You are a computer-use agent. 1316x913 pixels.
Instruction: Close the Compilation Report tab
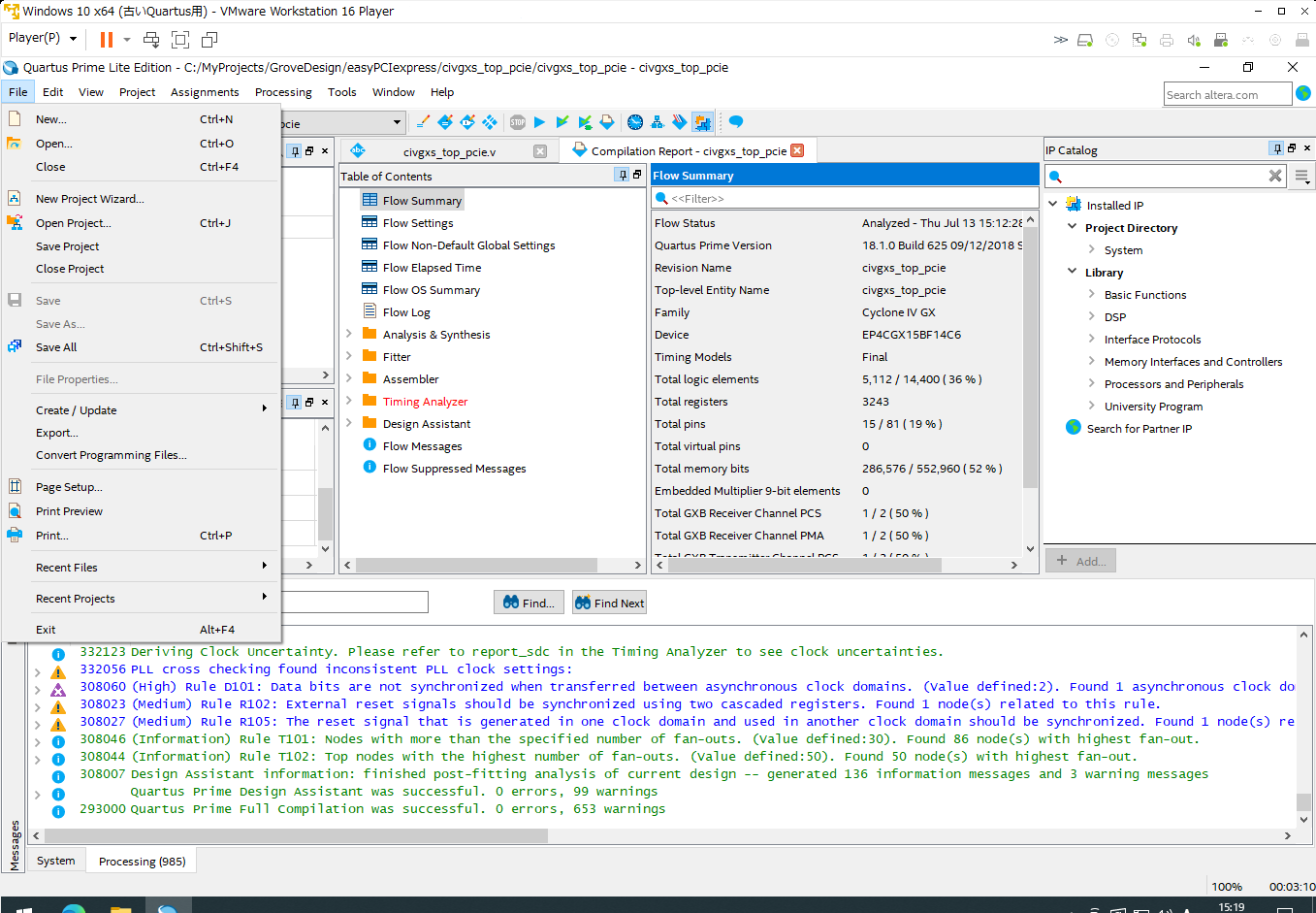[797, 150]
